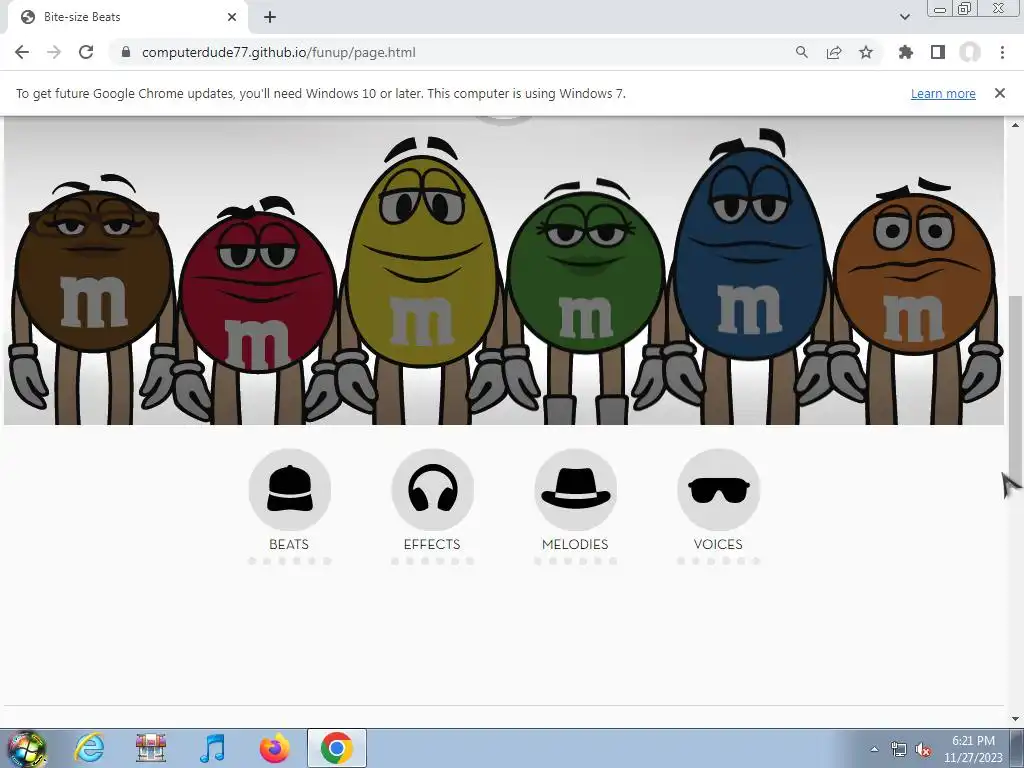
Task: Select the Beats cap icon
Action: coord(289,489)
